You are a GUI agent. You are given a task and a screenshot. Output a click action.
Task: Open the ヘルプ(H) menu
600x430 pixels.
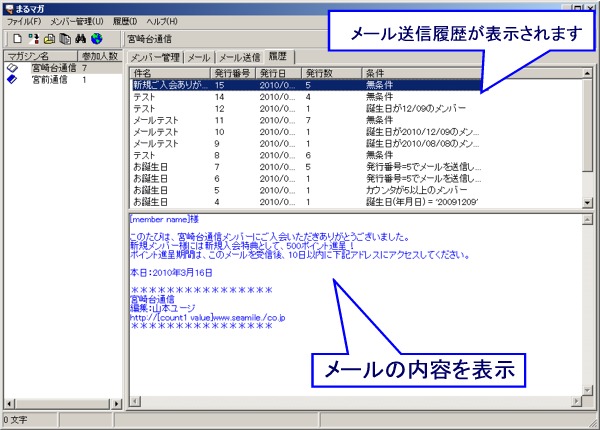pyautogui.click(x=160, y=21)
